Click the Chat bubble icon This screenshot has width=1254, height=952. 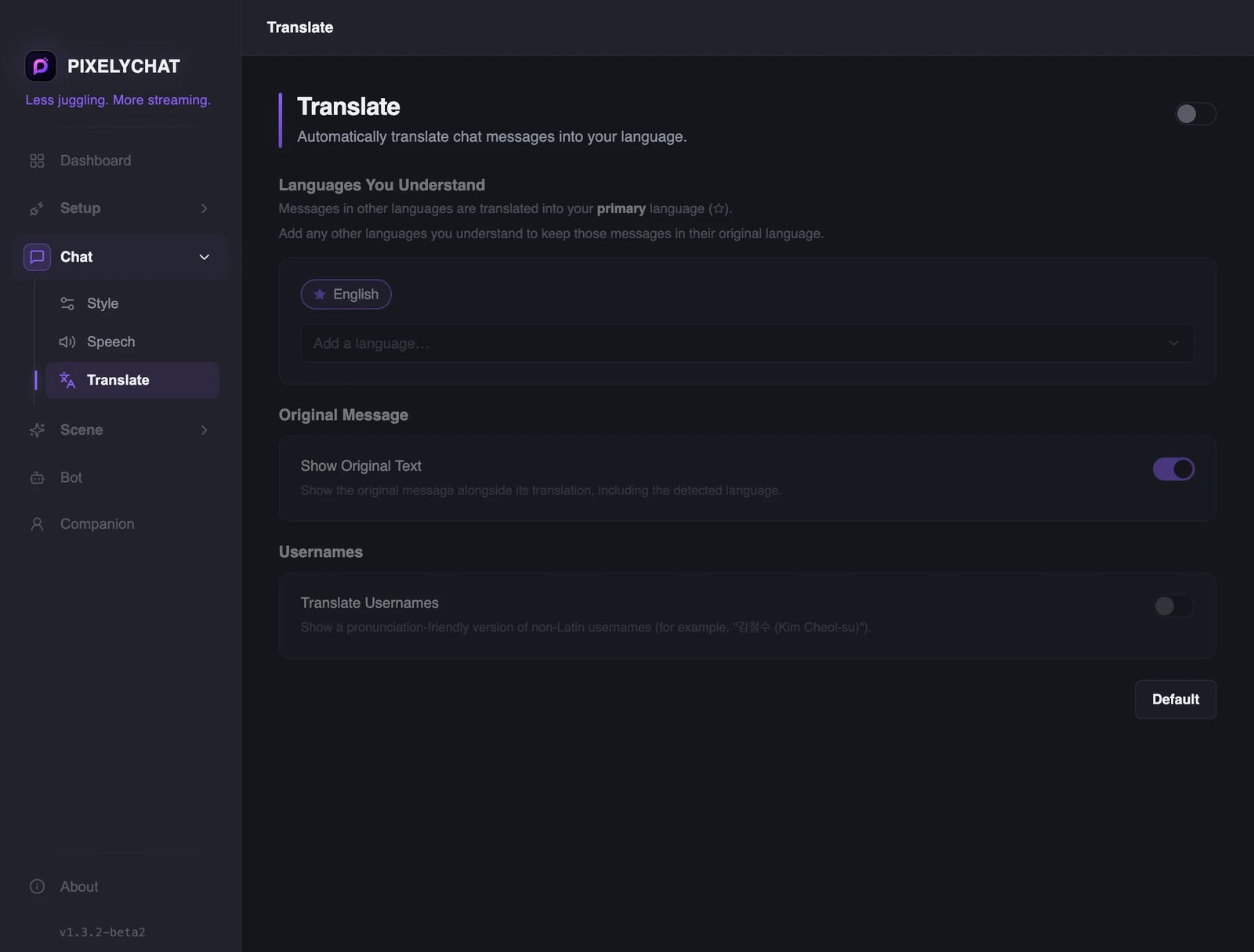[37, 257]
